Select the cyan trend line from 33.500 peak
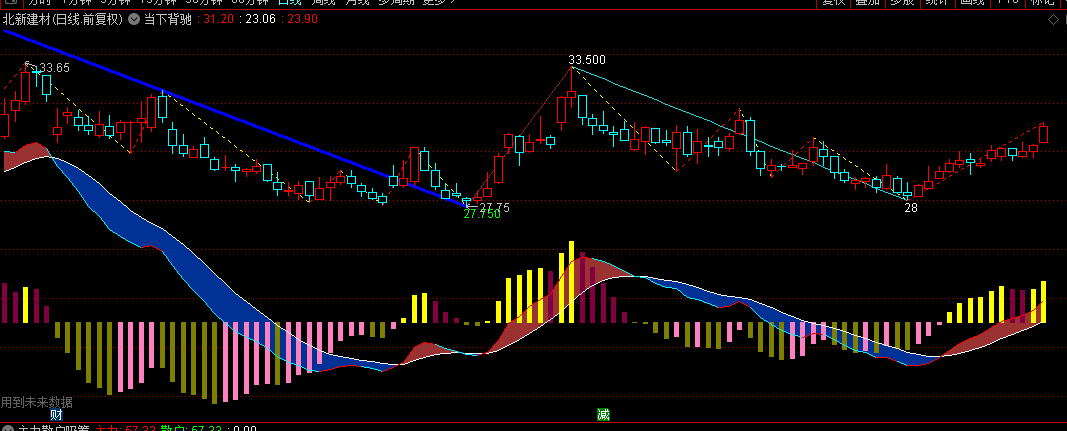The height and width of the screenshot is (431, 1067). point(738,133)
